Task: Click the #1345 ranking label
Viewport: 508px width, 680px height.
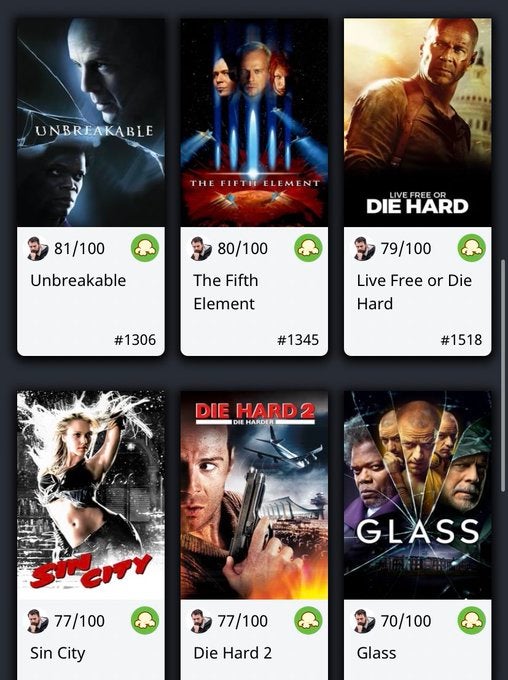Action: pyautogui.click(x=298, y=340)
